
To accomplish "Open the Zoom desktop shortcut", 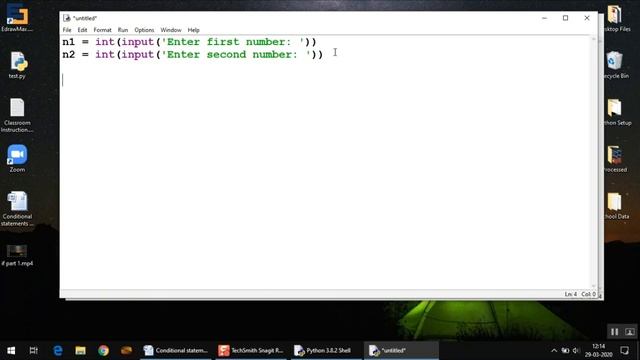I will click(x=17, y=158).
